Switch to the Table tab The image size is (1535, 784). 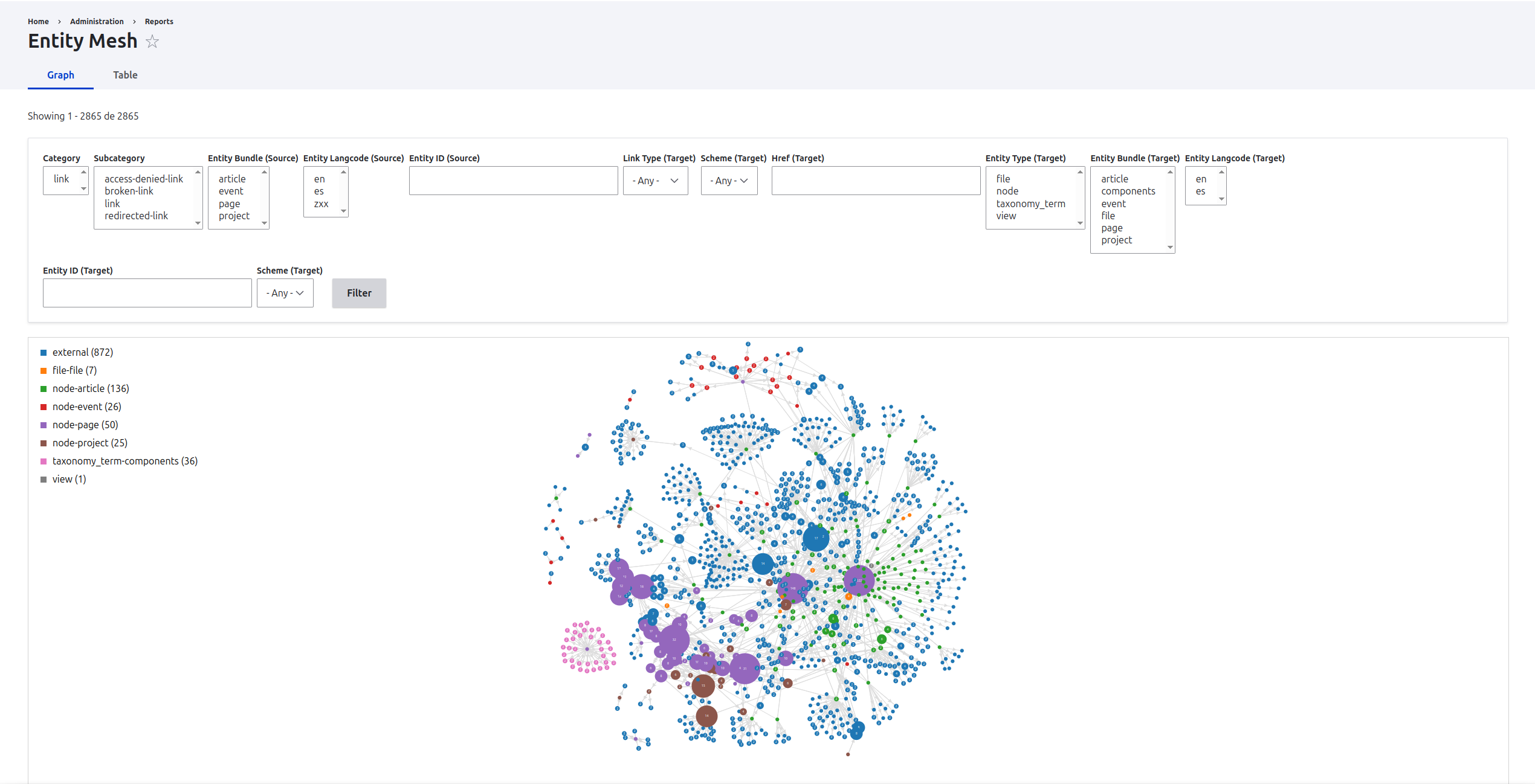pos(125,75)
